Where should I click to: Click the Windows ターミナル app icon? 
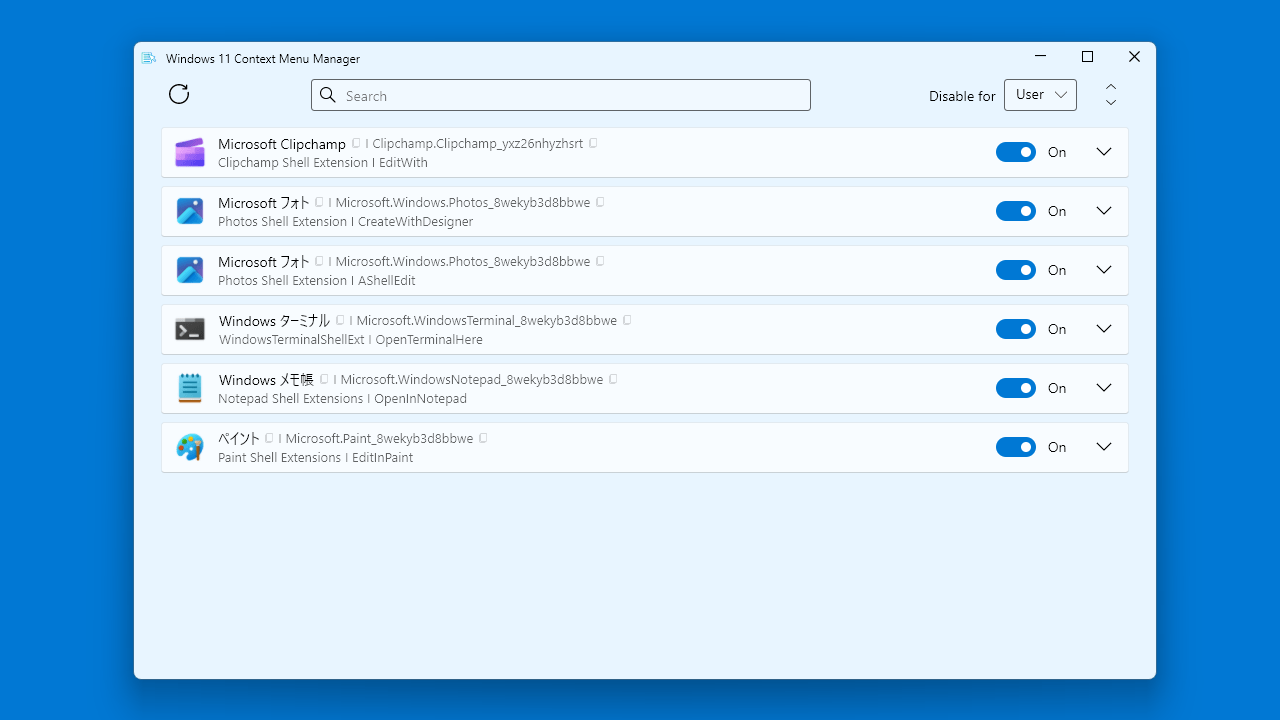click(189, 329)
